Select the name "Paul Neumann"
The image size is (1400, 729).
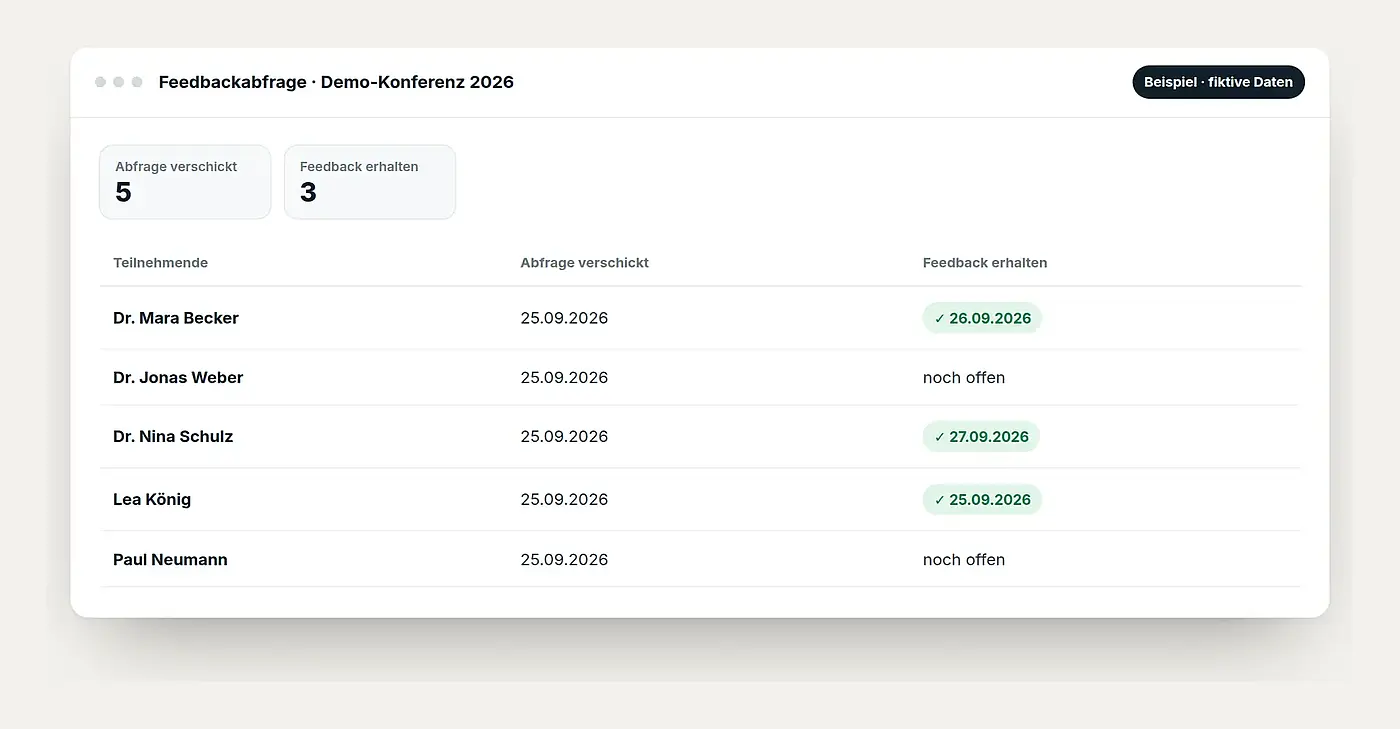[170, 559]
